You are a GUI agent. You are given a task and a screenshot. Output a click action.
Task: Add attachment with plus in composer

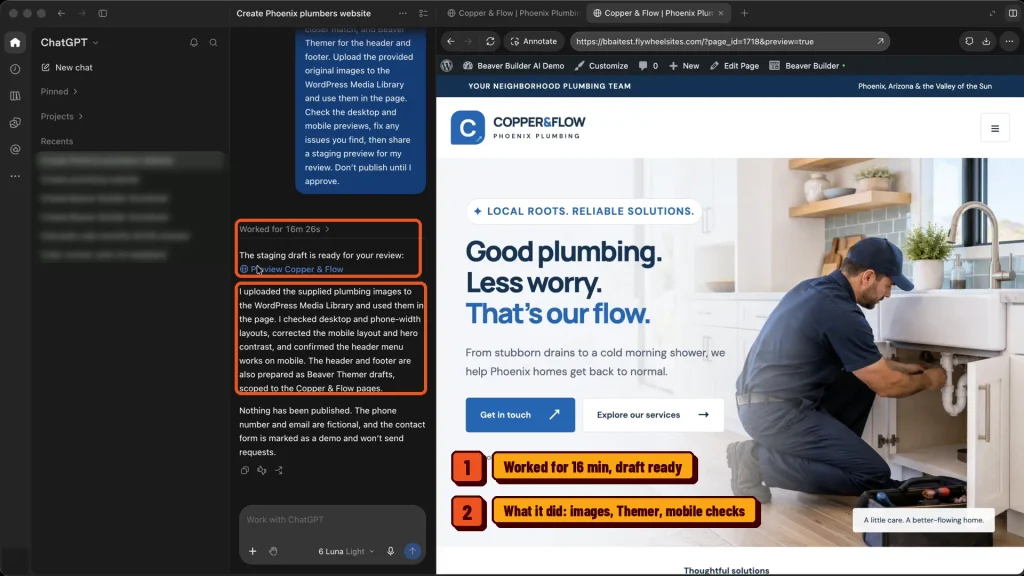253,551
